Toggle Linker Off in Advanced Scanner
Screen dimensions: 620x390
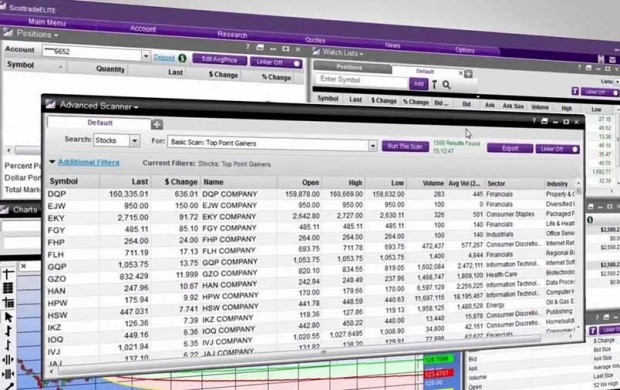click(558, 149)
